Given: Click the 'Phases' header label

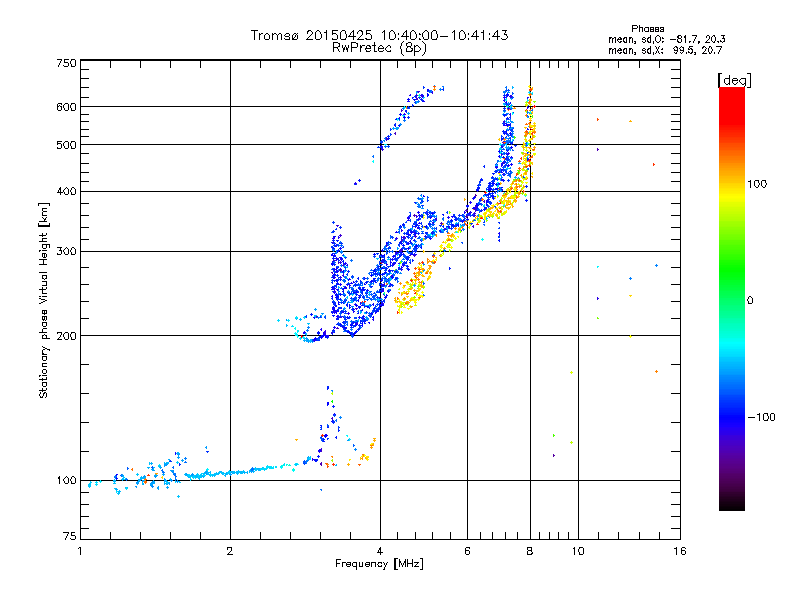Looking at the screenshot, I should pos(647,29).
